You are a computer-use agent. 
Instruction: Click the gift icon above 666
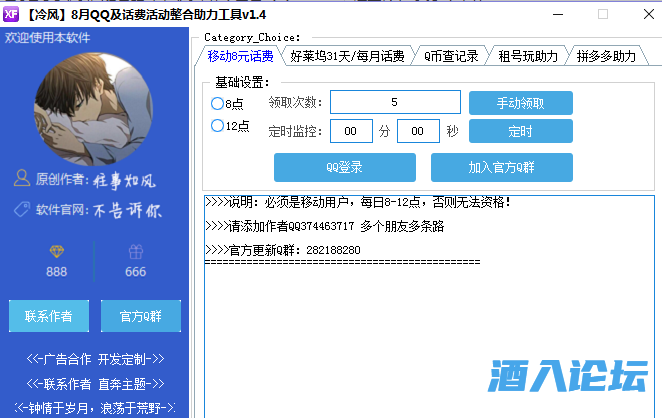coord(135,251)
